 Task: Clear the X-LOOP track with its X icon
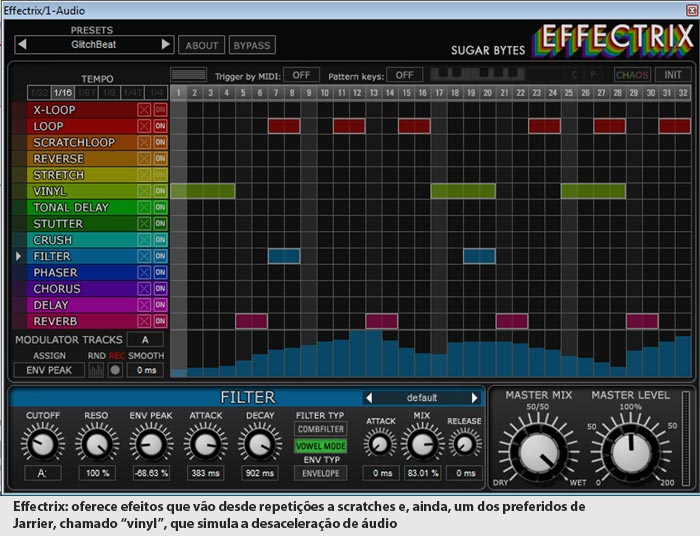[x=144, y=110]
